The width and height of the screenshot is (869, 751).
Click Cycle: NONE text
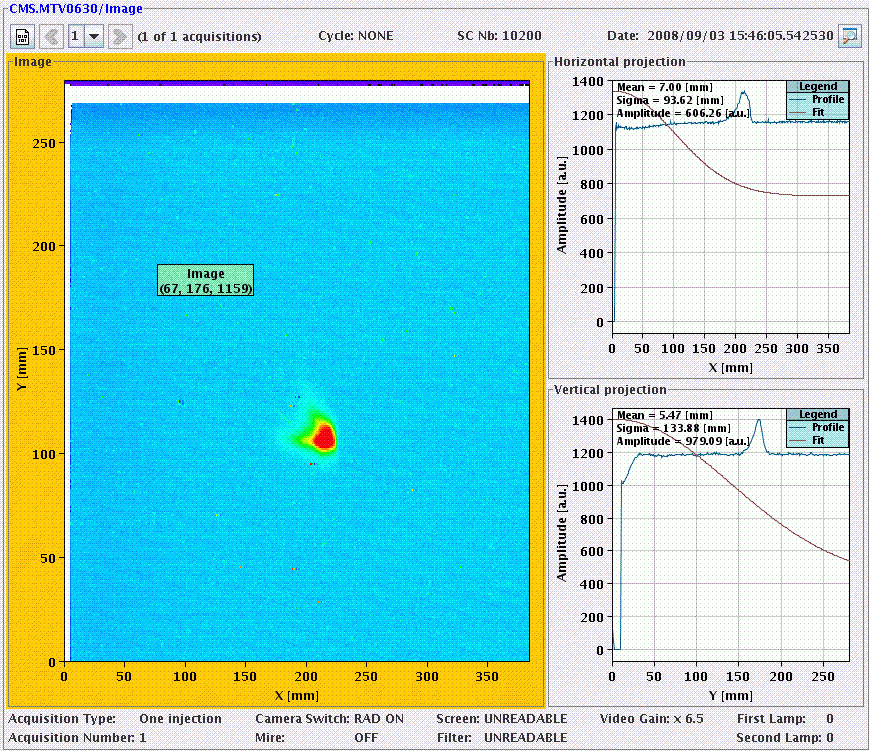click(356, 36)
